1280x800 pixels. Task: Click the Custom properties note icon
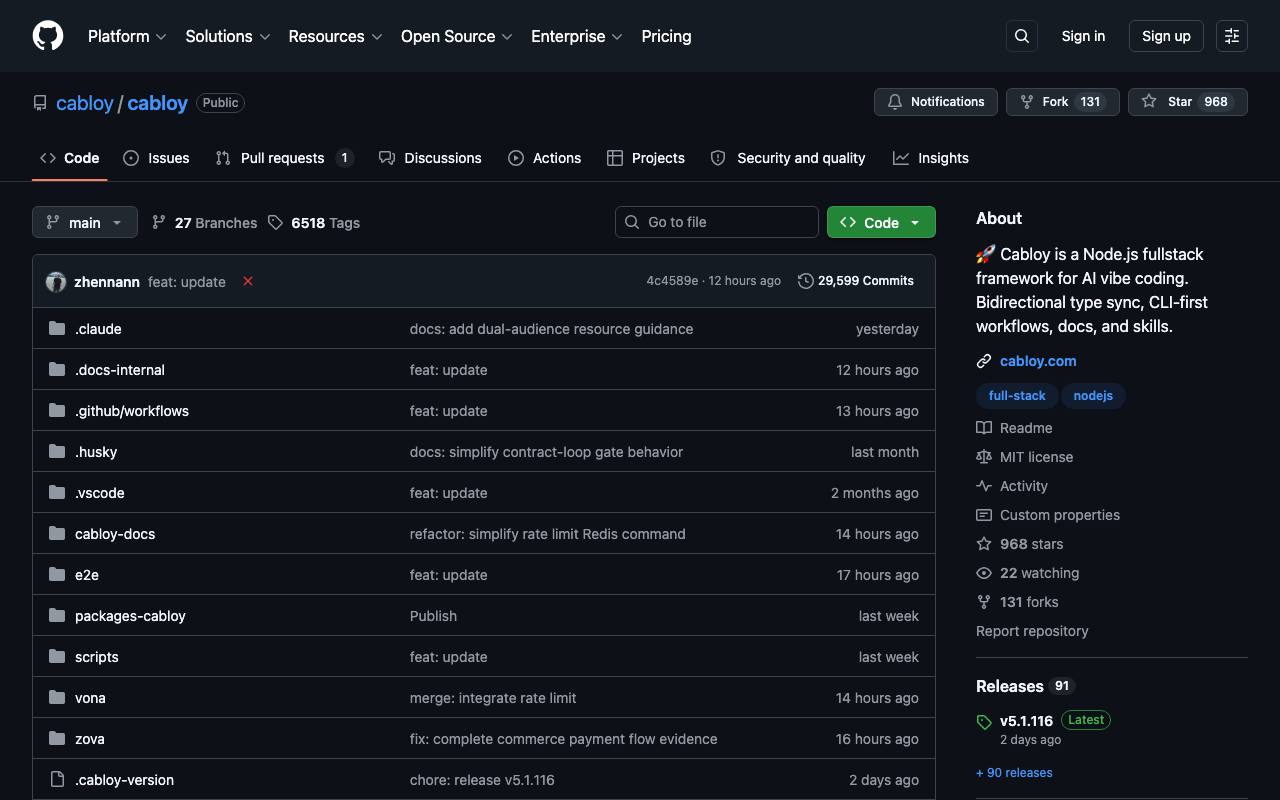(x=984, y=515)
